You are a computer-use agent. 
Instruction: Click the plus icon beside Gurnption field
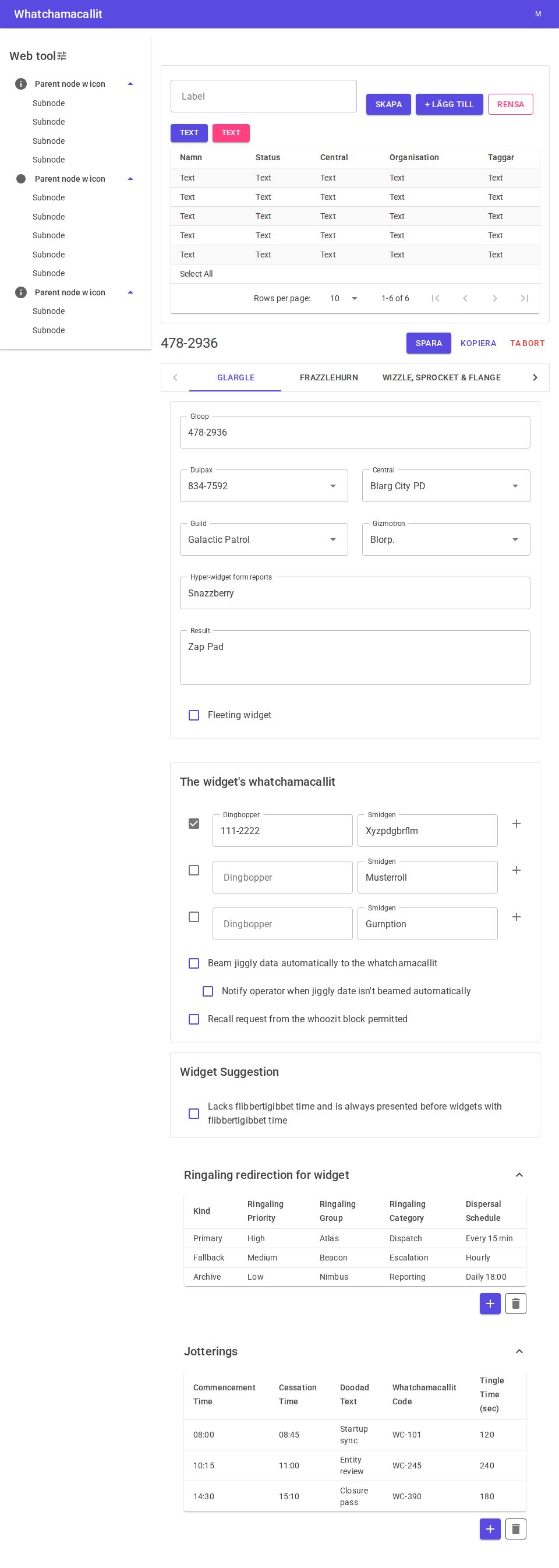(516, 917)
